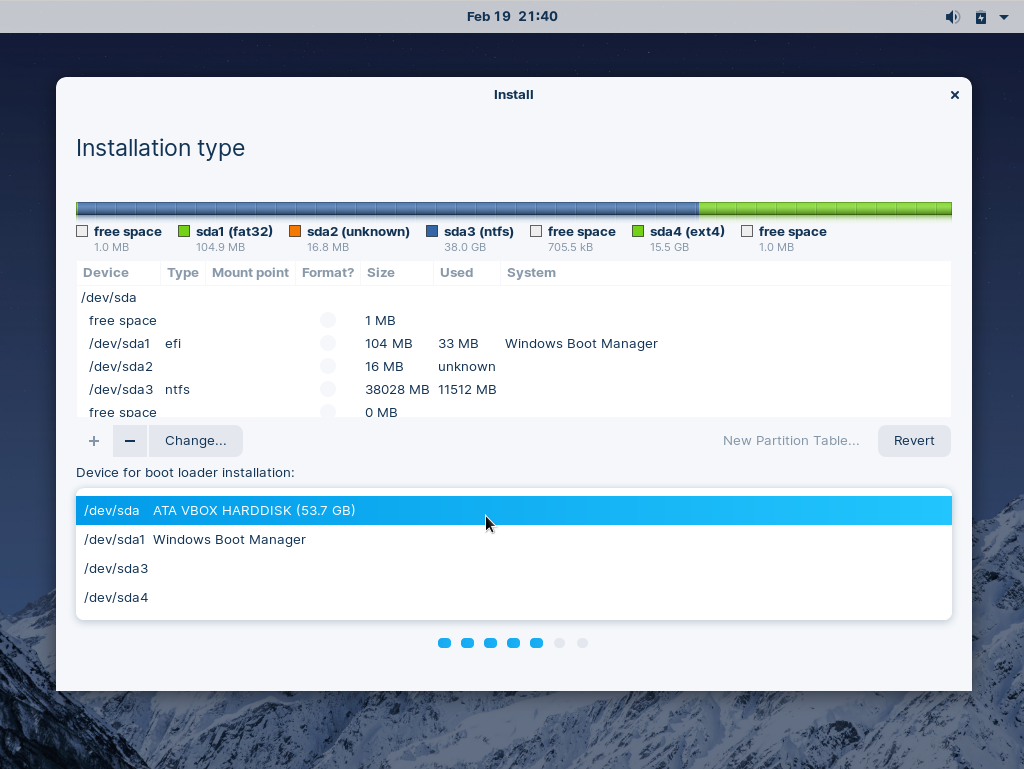Screen dimensions: 1024x769
Task: Close the Install window
Action: (954, 95)
